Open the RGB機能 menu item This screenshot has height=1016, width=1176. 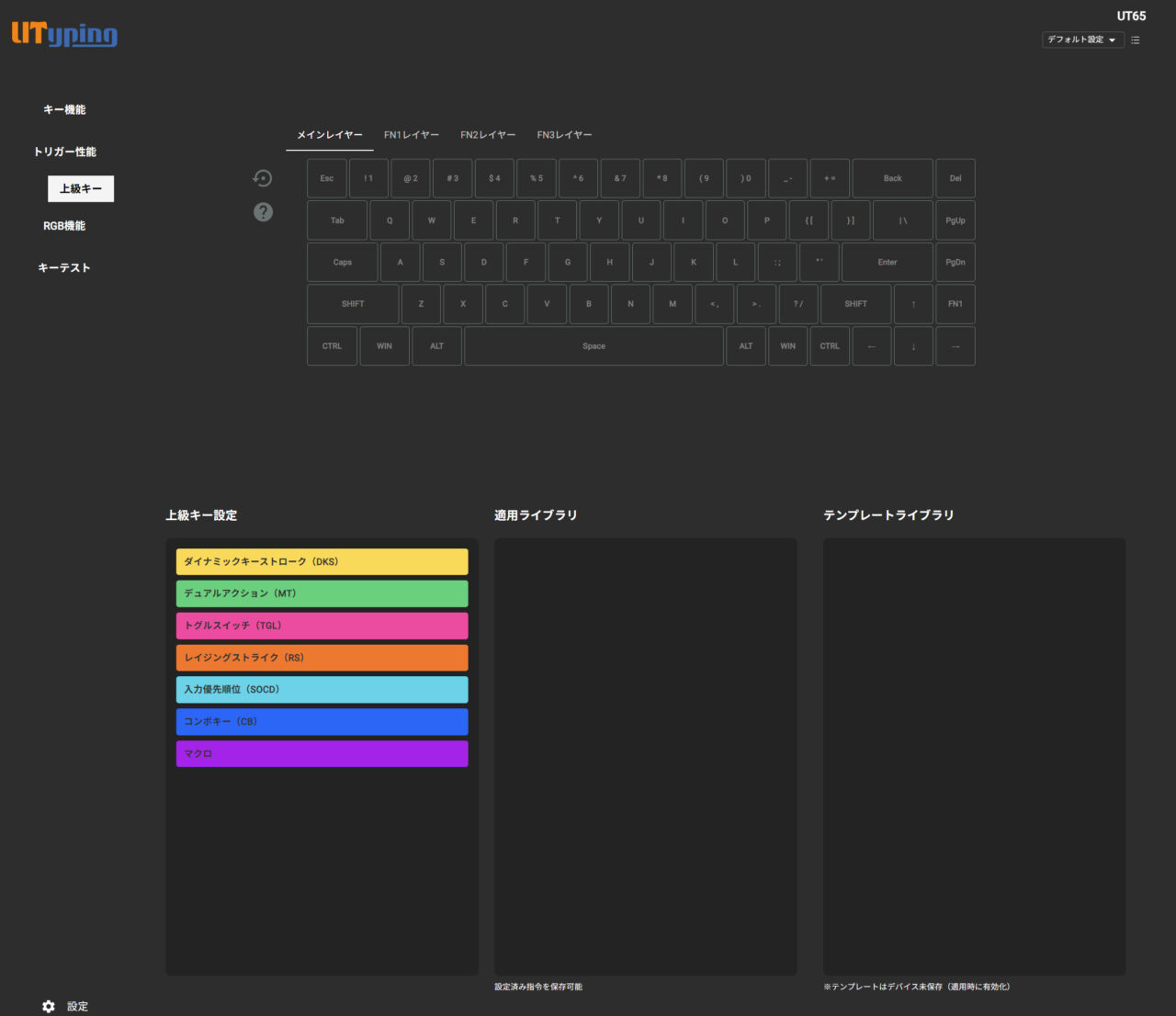pyautogui.click(x=64, y=226)
